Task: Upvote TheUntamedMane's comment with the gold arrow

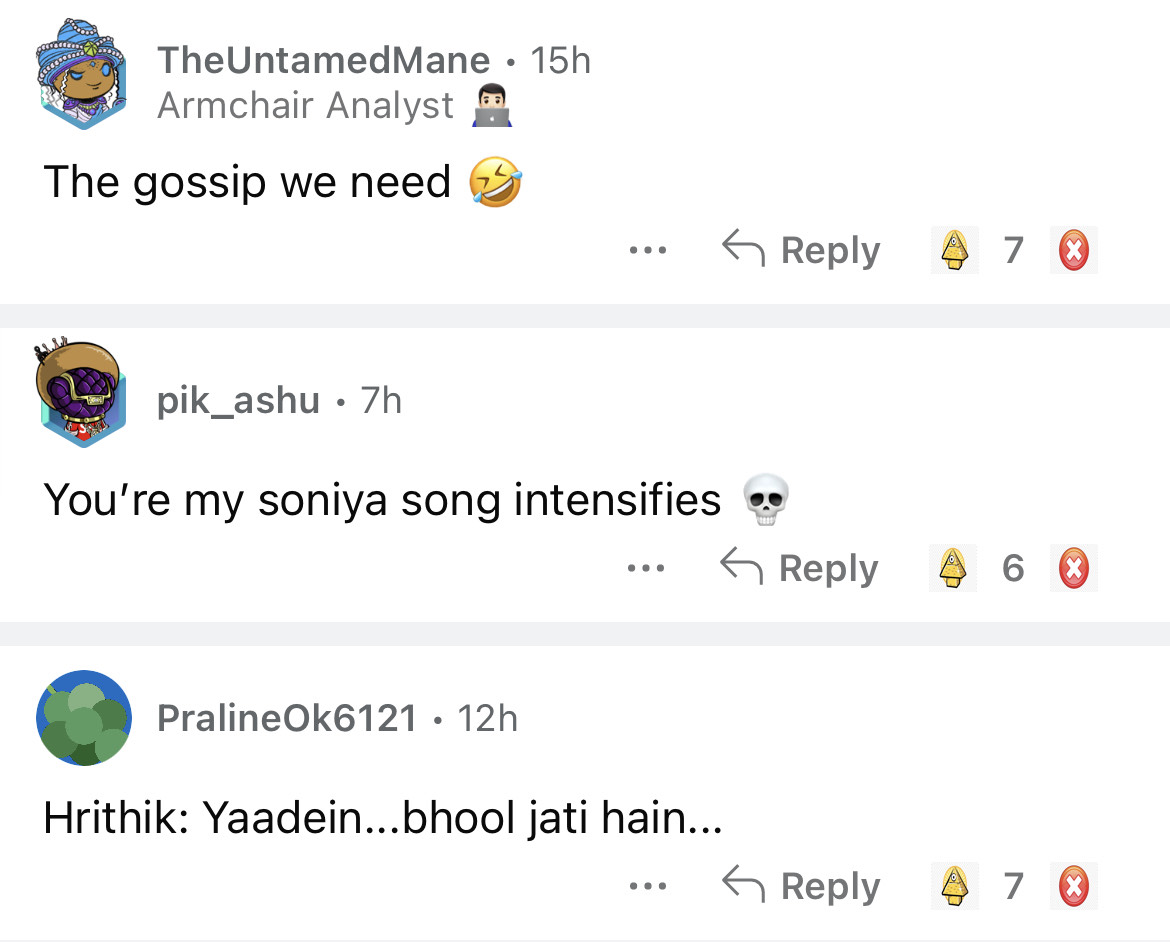Action: coord(955,250)
